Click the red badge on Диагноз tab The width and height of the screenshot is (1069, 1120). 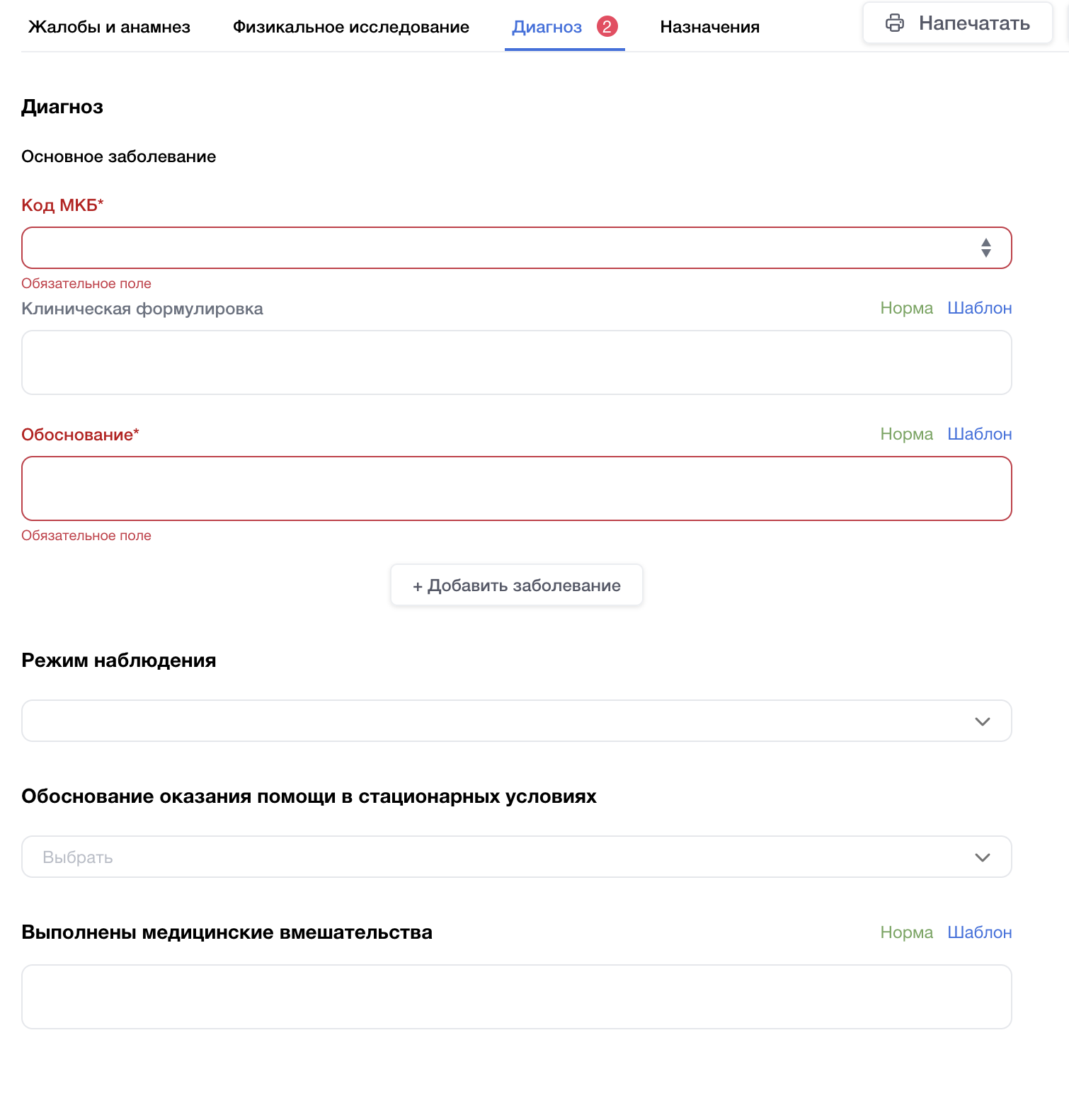(x=607, y=27)
